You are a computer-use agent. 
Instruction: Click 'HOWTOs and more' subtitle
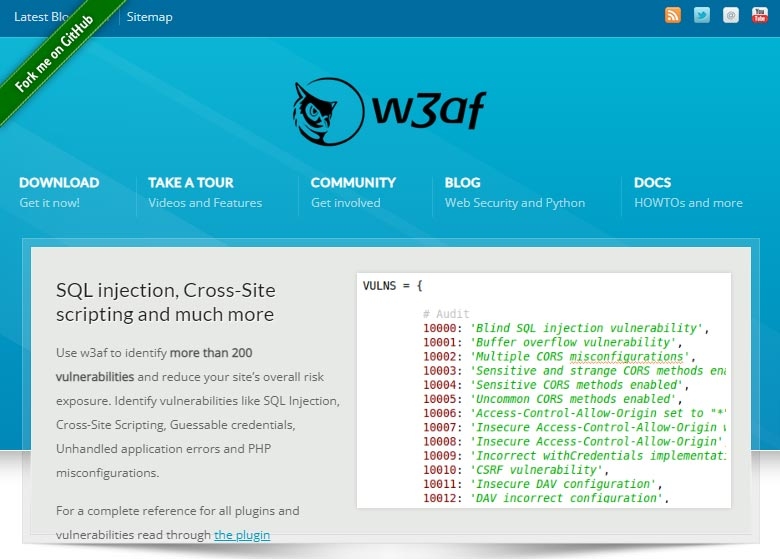pyautogui.click(x=688, y=203)
